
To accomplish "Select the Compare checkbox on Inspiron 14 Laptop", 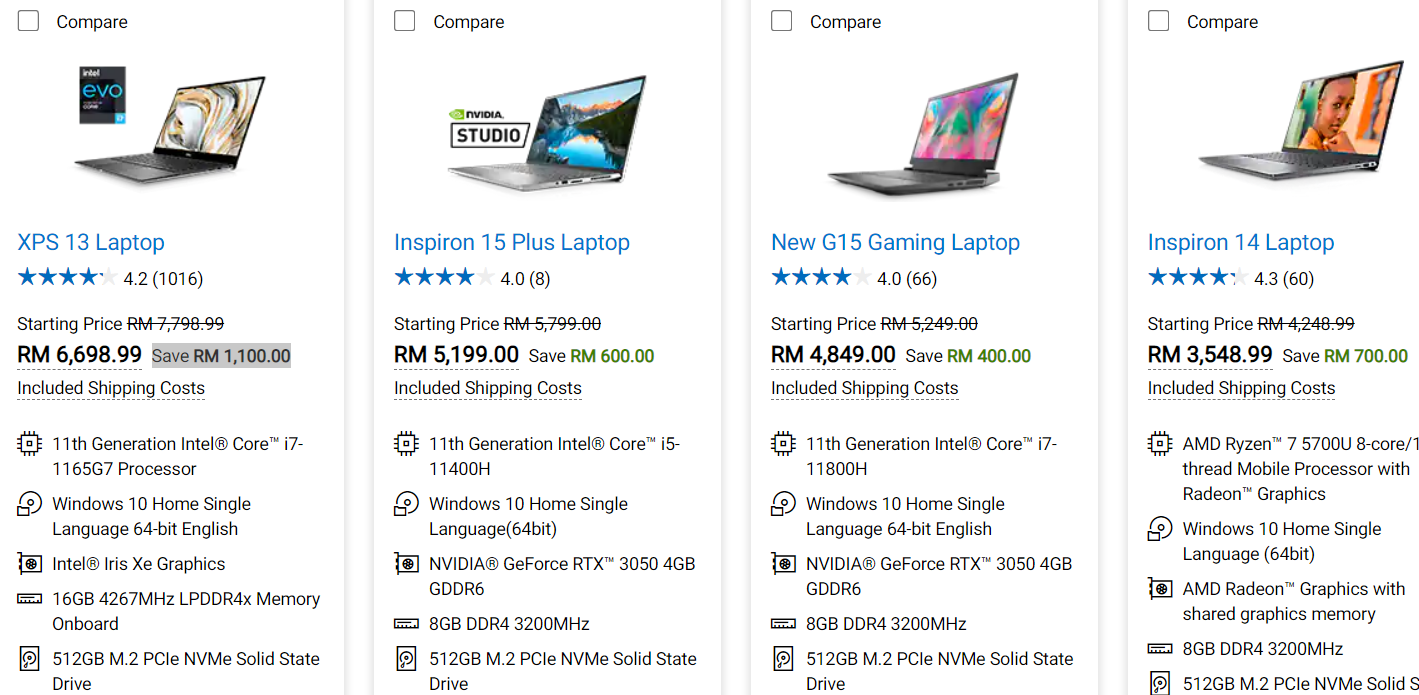I will coord(1158,20).
